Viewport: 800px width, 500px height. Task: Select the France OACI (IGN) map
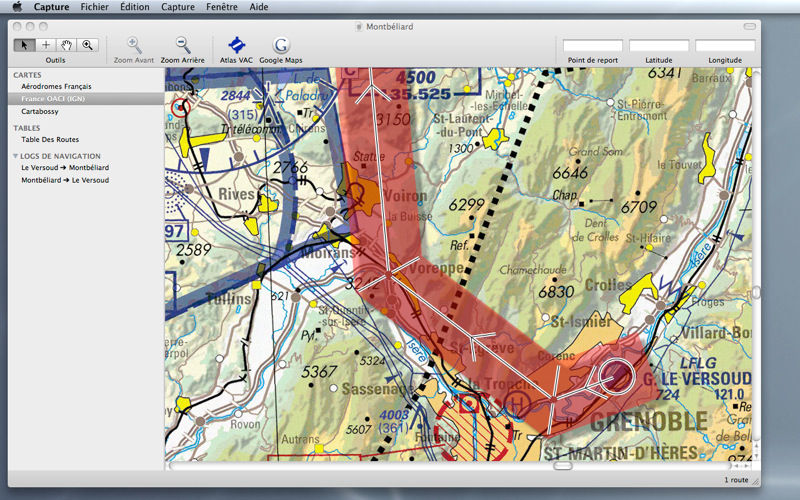point(86,98)
